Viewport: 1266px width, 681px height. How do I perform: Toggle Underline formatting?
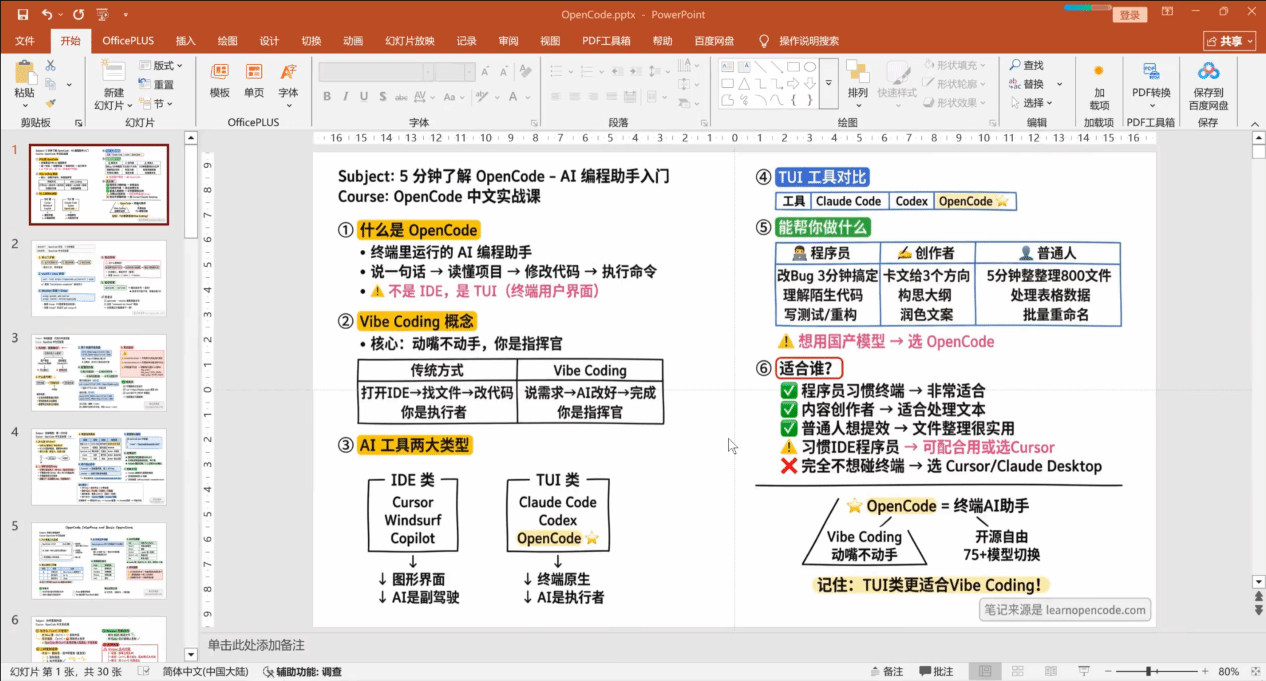pos(365,96)
